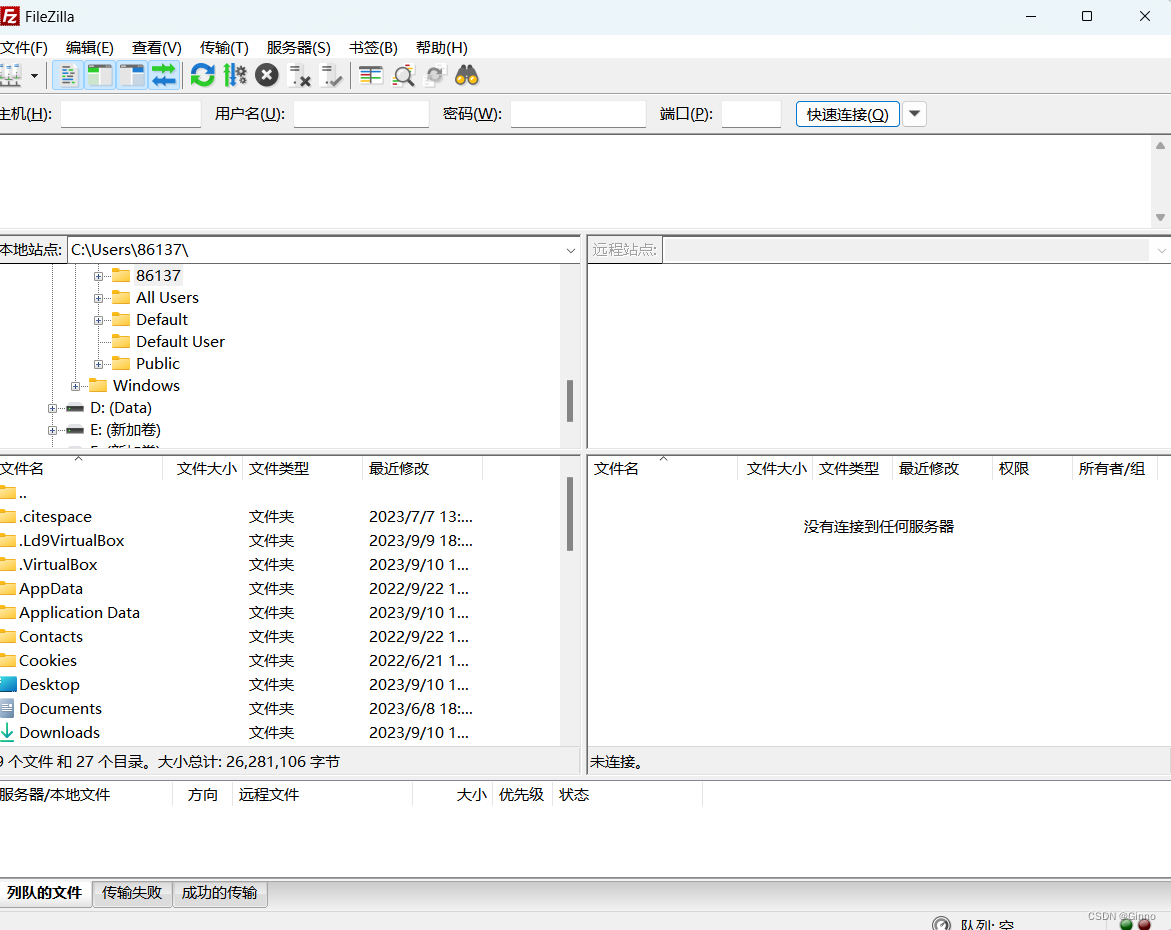The width and height of the screenshot is (1171, 930).
Task: Open the quick connect history dropdown
Action: [914, 114]
